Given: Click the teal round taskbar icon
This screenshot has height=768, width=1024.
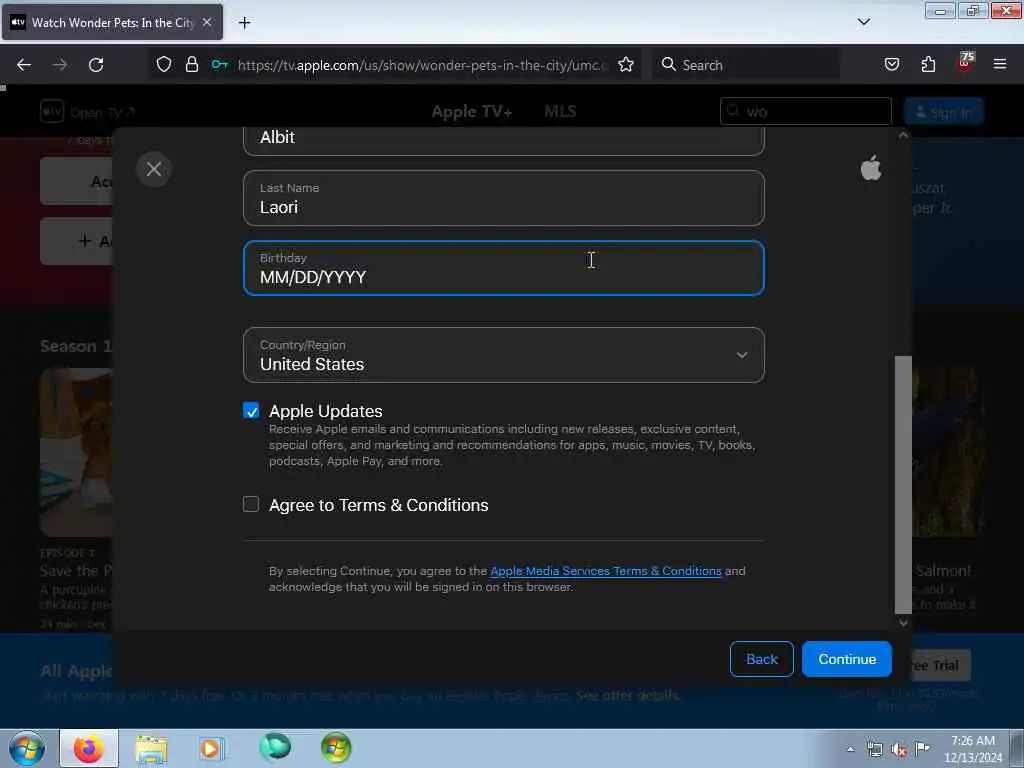Looking at the screenshot, I should click(275, 747).
